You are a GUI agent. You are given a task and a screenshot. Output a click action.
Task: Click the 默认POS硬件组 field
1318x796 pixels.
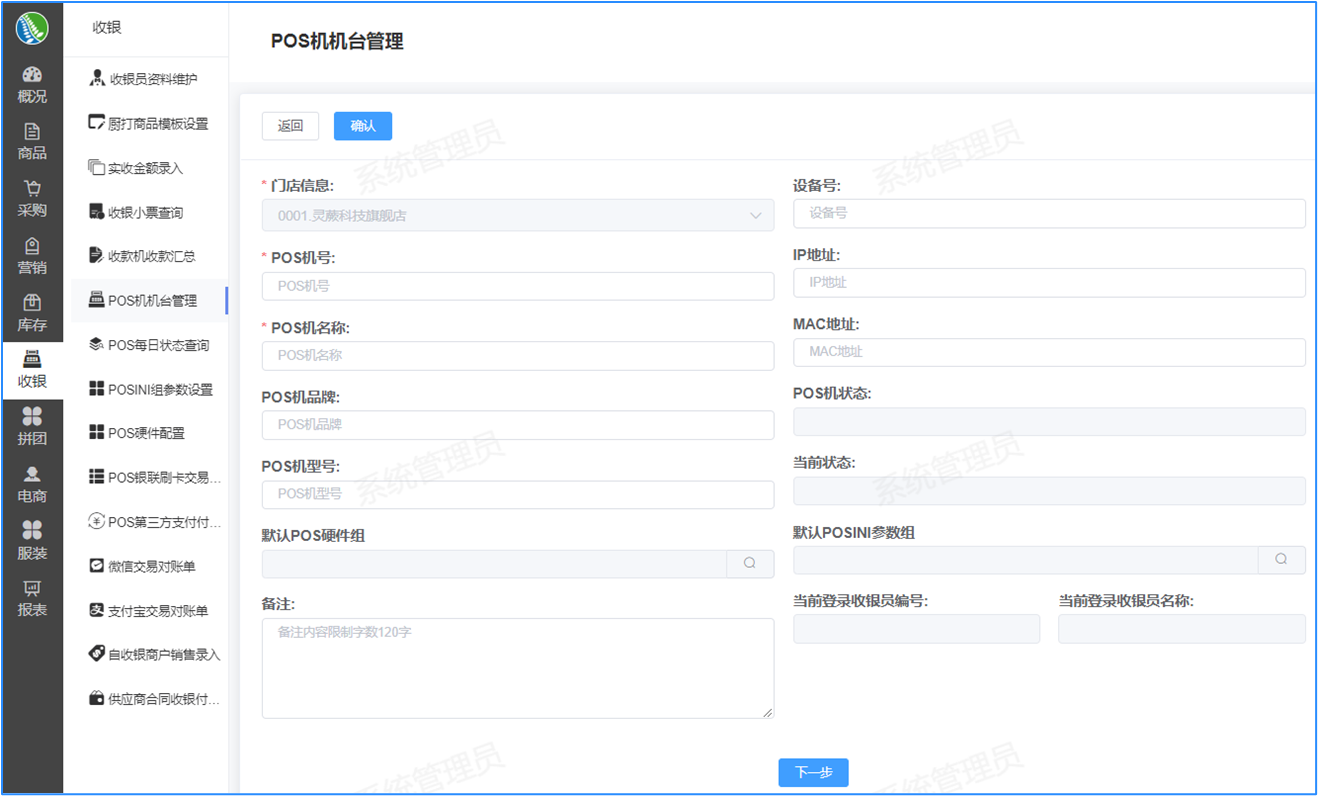(494, 563)
